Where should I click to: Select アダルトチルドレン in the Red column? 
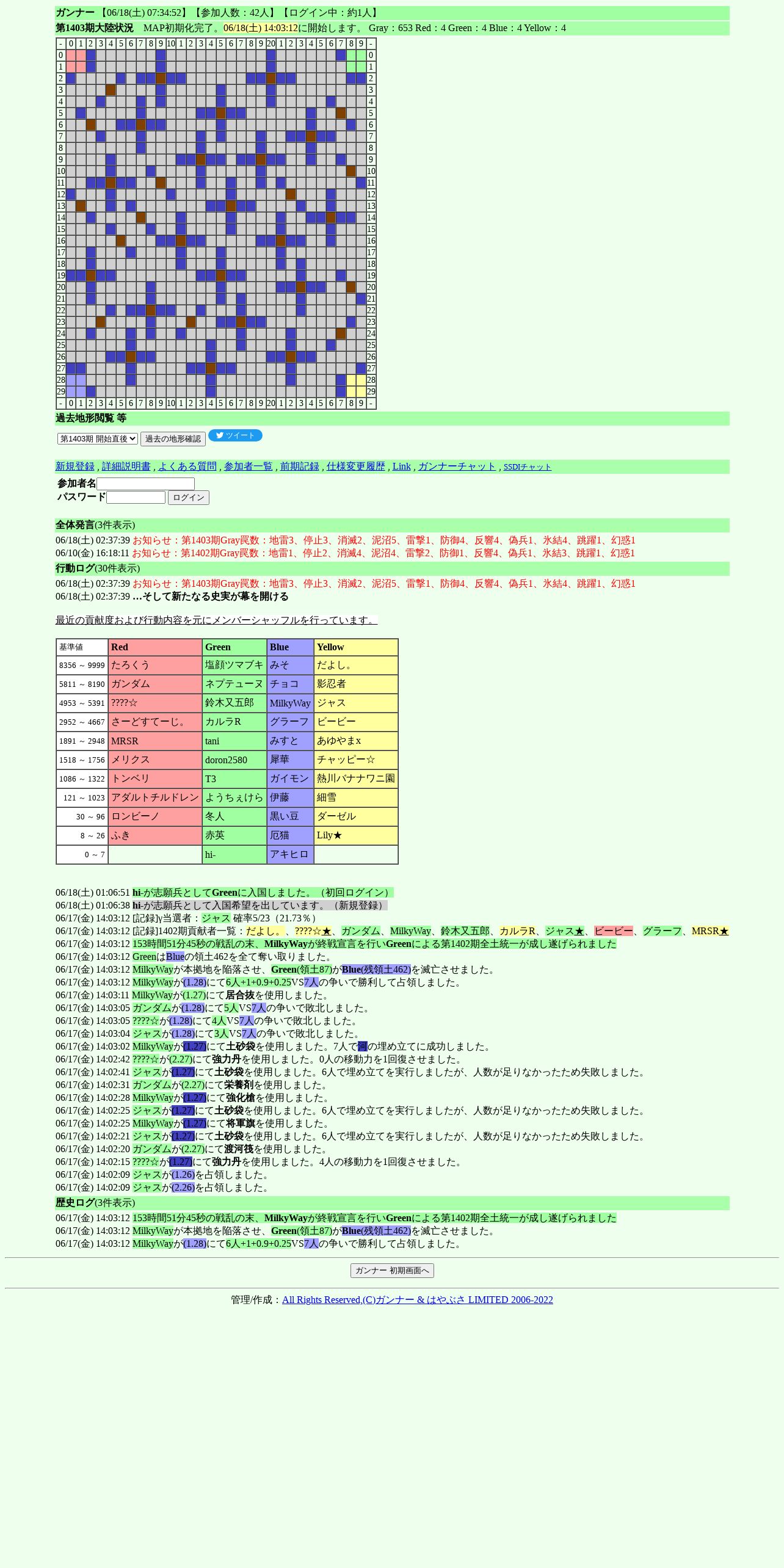coord(155,798)
